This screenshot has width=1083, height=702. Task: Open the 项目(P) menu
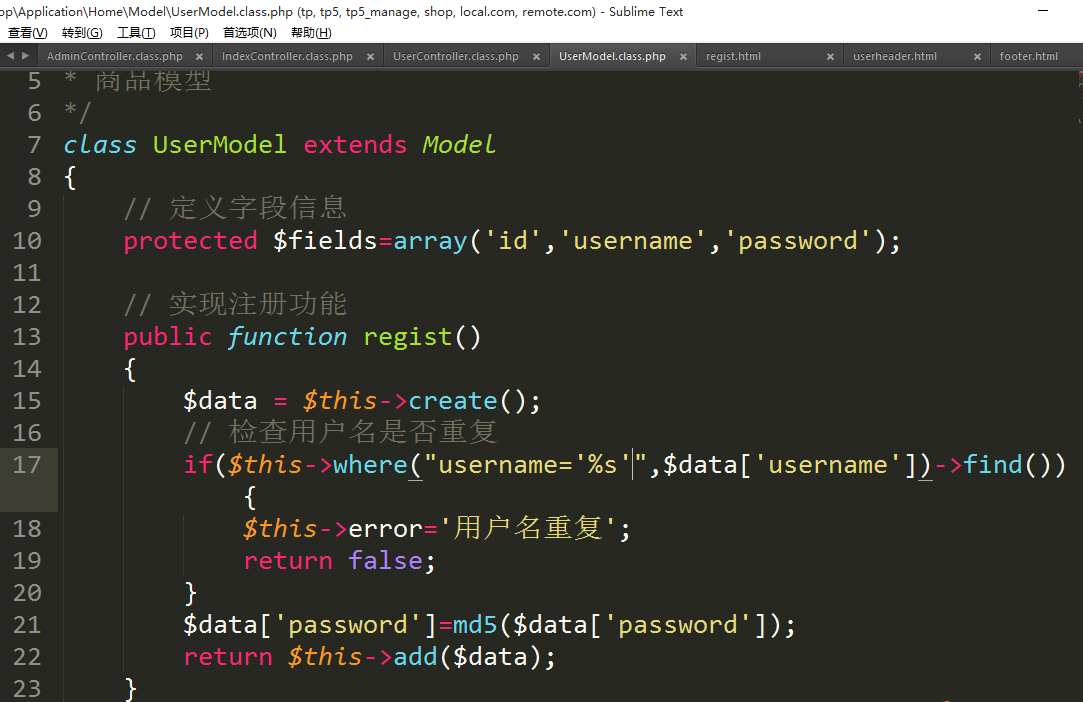(189, 33)
